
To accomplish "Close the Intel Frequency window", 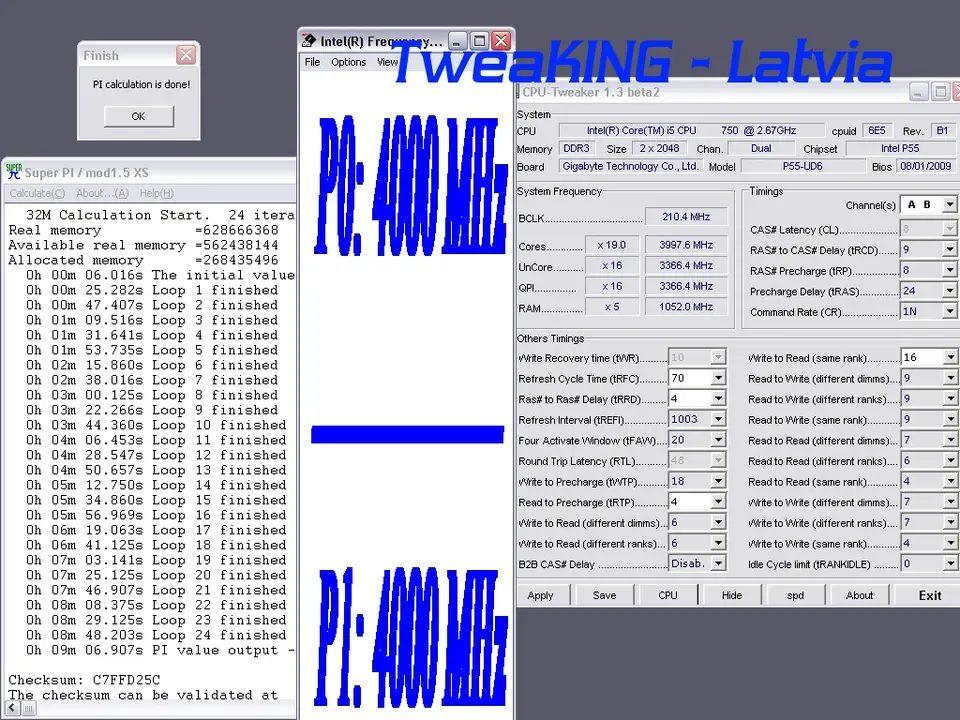I will [501, 41].
